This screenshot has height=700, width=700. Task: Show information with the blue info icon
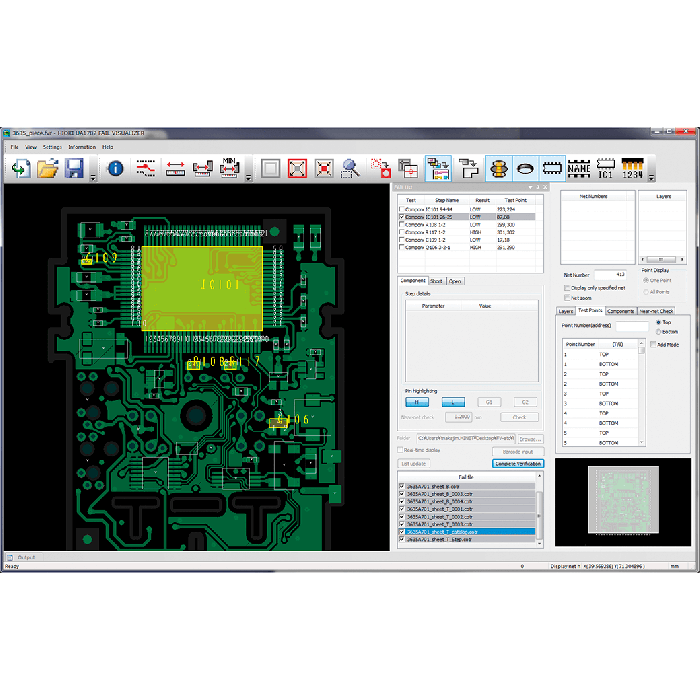(x=116, y=168)
